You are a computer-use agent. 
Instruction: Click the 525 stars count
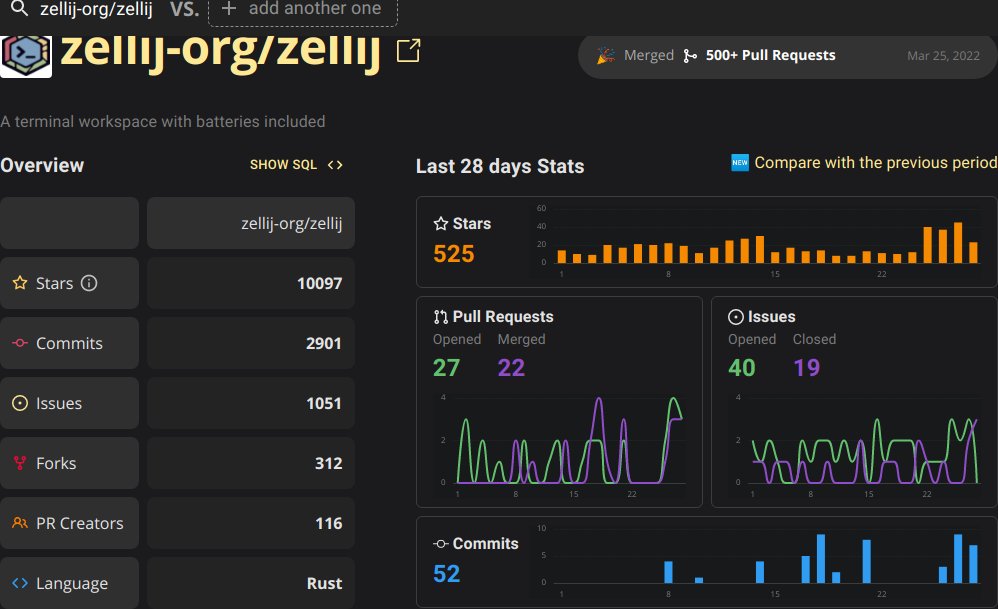coord(454,254)
